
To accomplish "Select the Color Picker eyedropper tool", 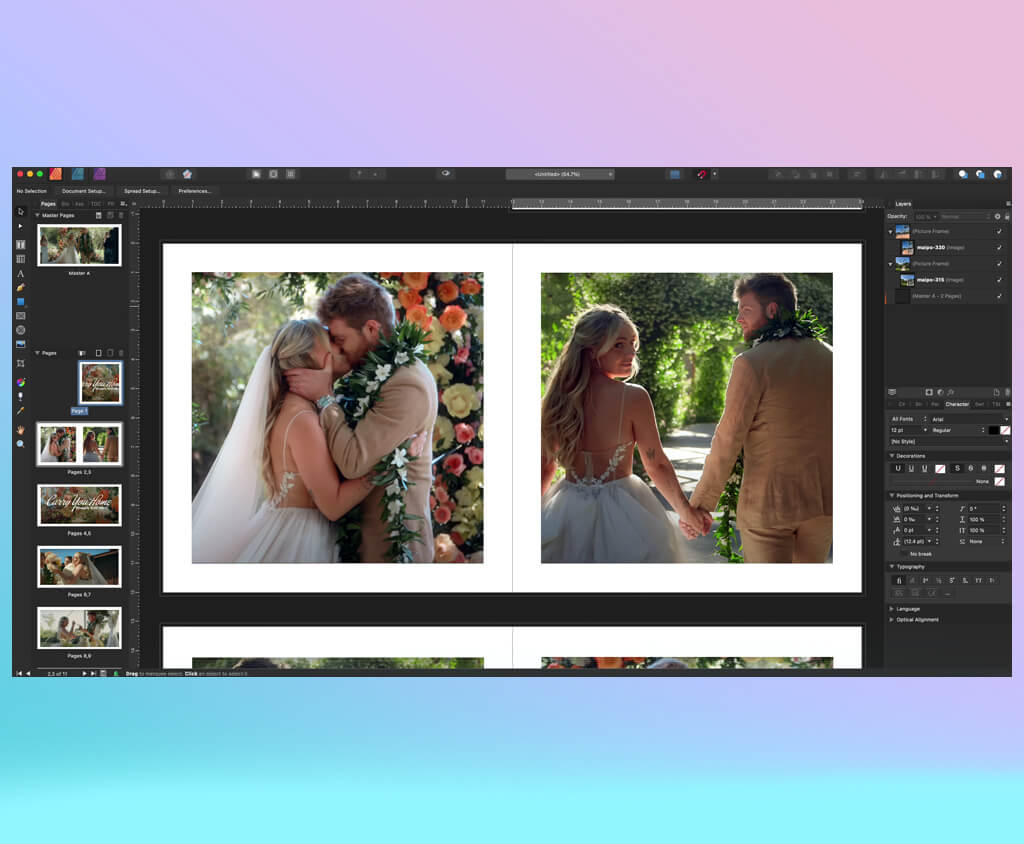I will coord(20,411).
